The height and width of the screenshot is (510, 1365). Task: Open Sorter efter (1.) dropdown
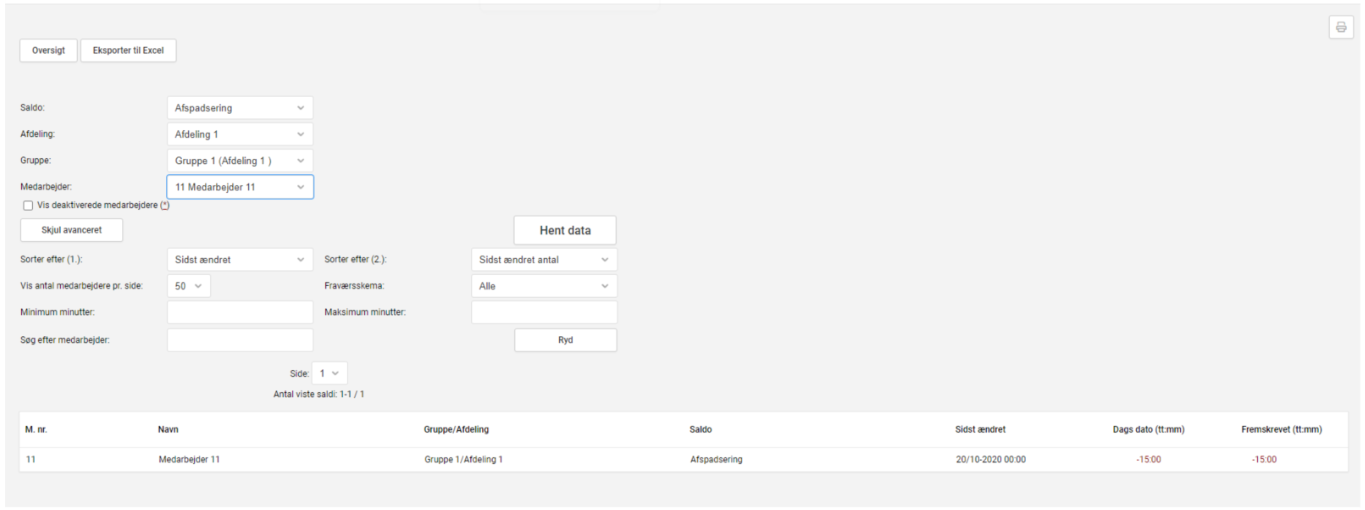239,259
